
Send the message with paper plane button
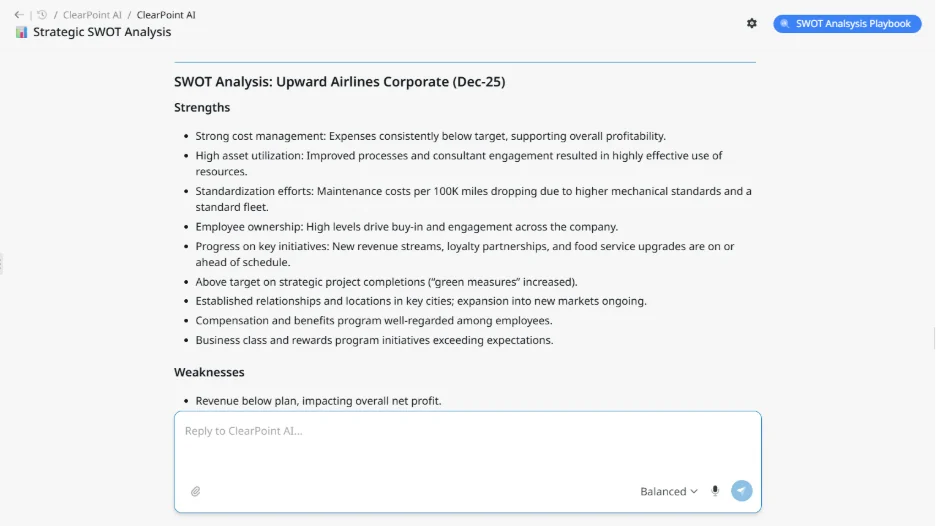[741, 491]
